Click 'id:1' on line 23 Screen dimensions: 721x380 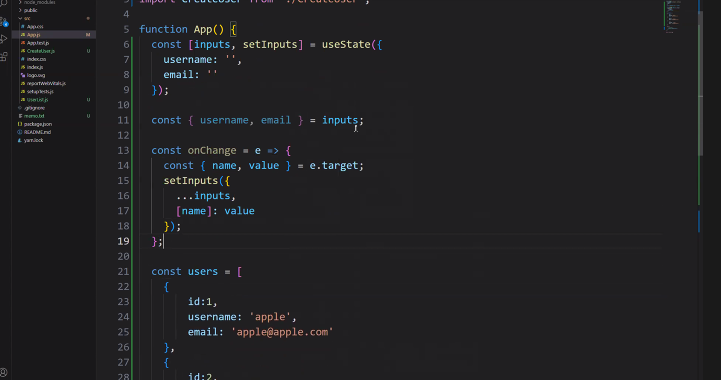(x=200, y=302)
